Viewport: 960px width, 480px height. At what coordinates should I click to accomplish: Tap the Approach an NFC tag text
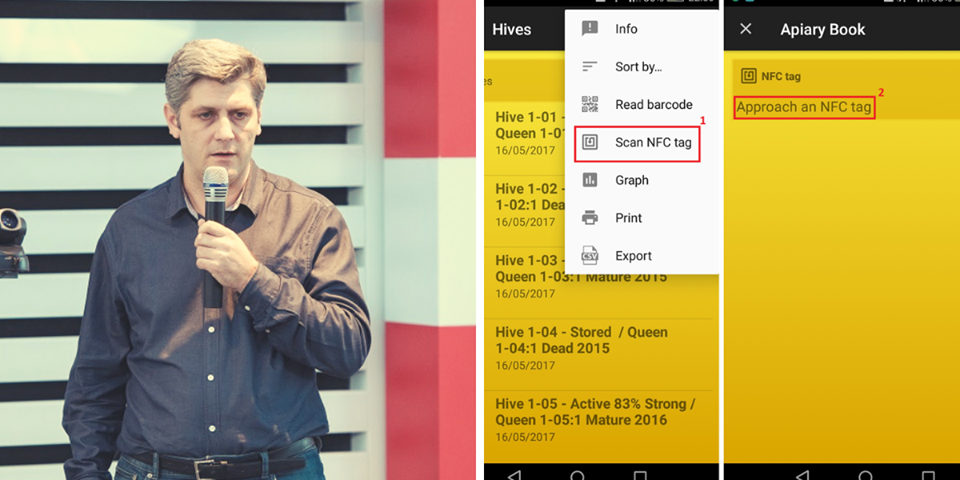pyautogui.click(x=804, y=107)
